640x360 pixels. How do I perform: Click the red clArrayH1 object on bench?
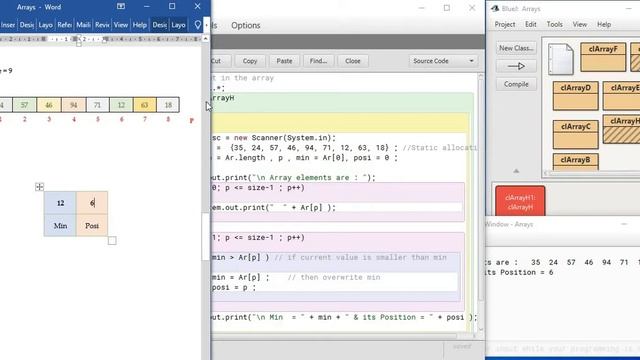[520, 201]
